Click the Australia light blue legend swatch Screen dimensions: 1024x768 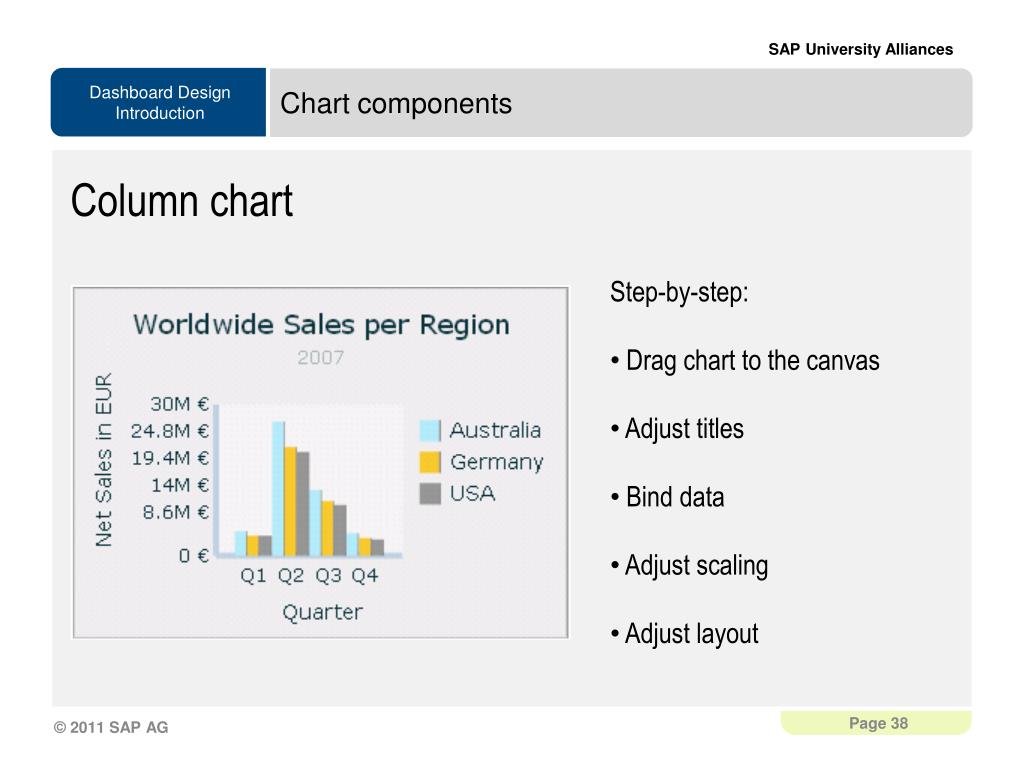(x=430, y=430)
